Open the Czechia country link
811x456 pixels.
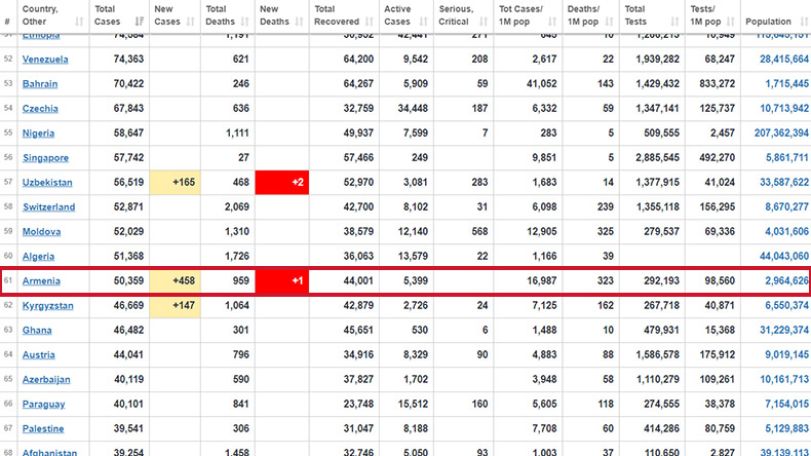tap(40, 109)
